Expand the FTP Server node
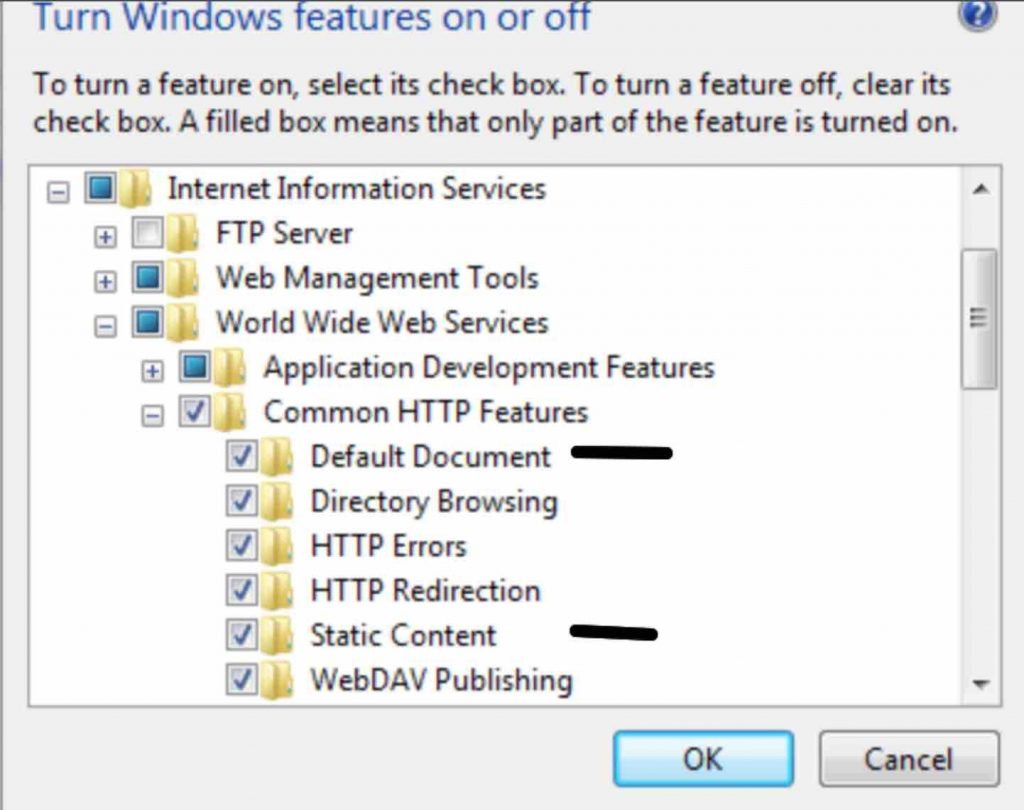Image resolution: width=1024 pixels, height=810 pixels. click(x=105, y=233)
